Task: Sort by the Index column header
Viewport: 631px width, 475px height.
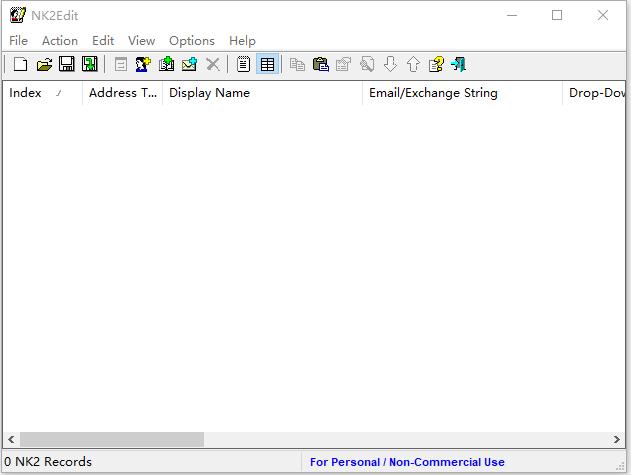Action: tap(42, 93)
